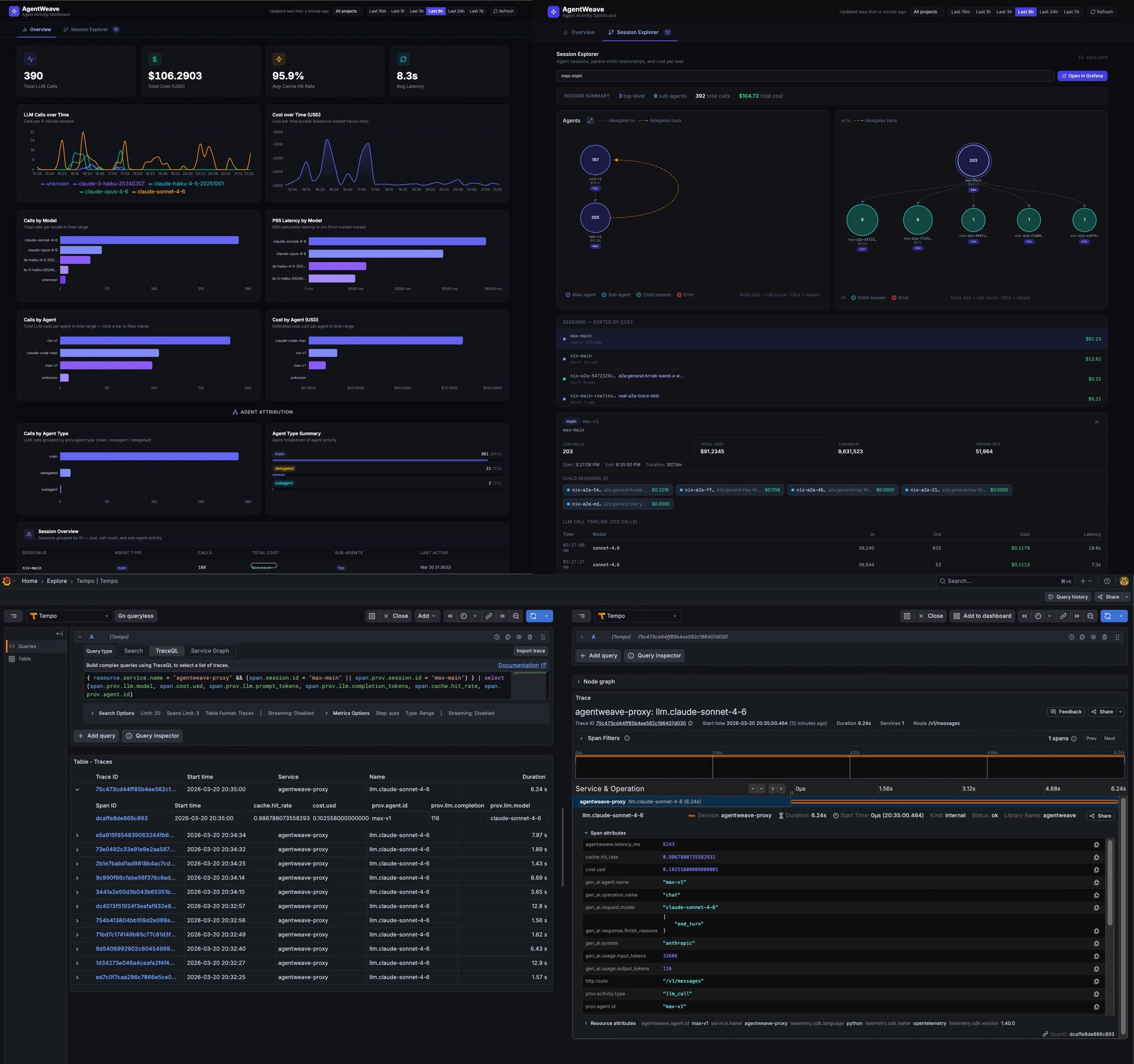Copy the cache.hit_rate attribute with its clipboard icon
This screenshot has height=1064, width=1134.
1096,857
